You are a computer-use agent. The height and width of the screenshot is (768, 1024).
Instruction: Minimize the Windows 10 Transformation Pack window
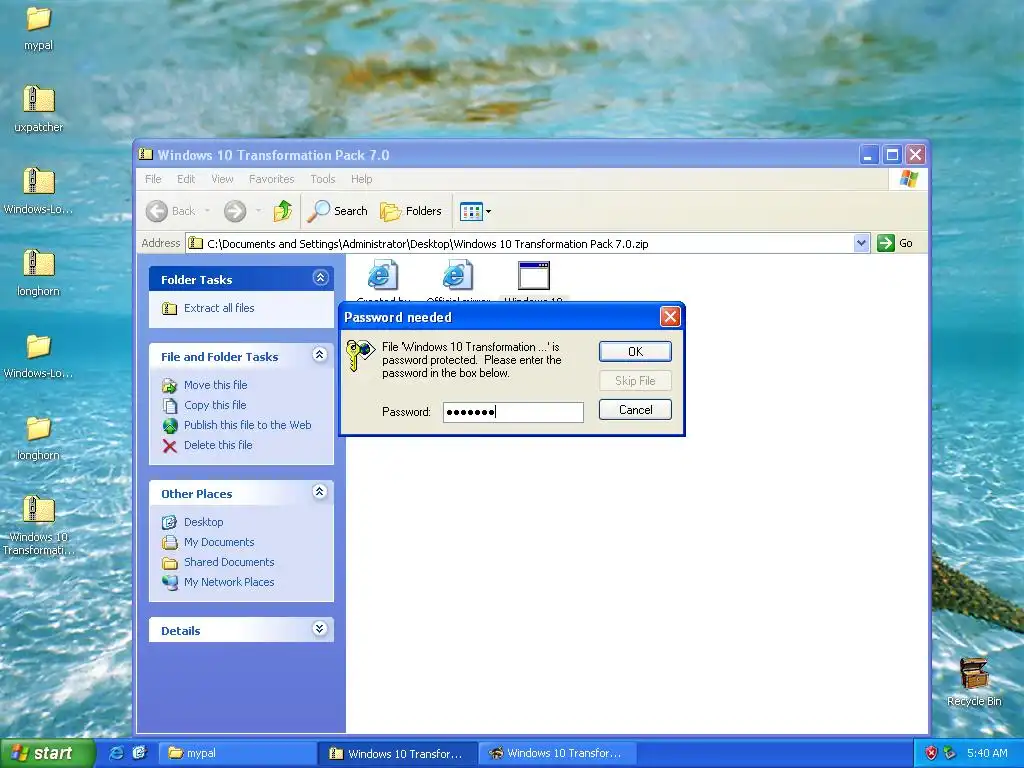[869, 155]
